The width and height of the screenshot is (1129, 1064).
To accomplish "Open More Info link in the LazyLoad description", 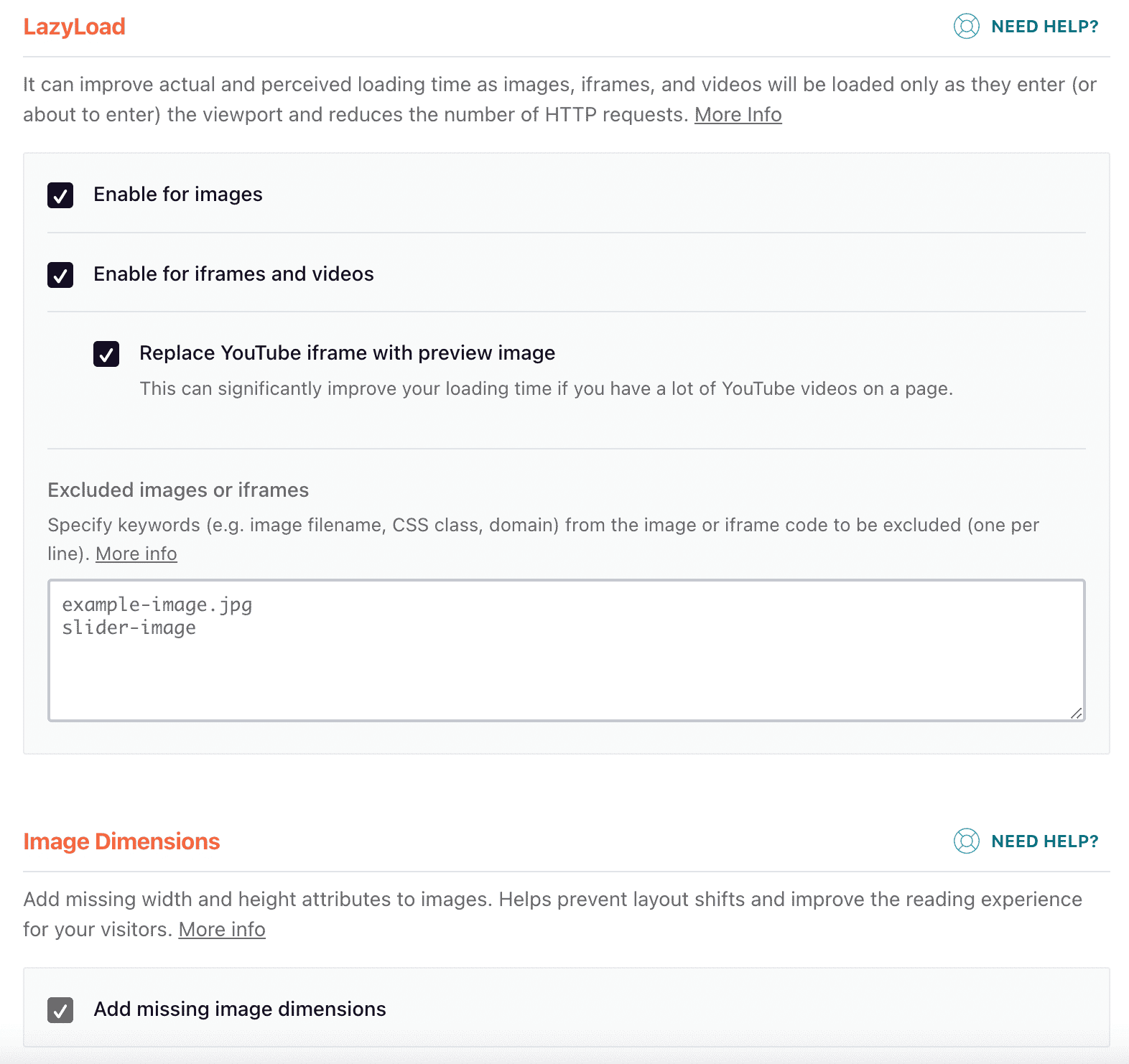I will tap(738, 115).
